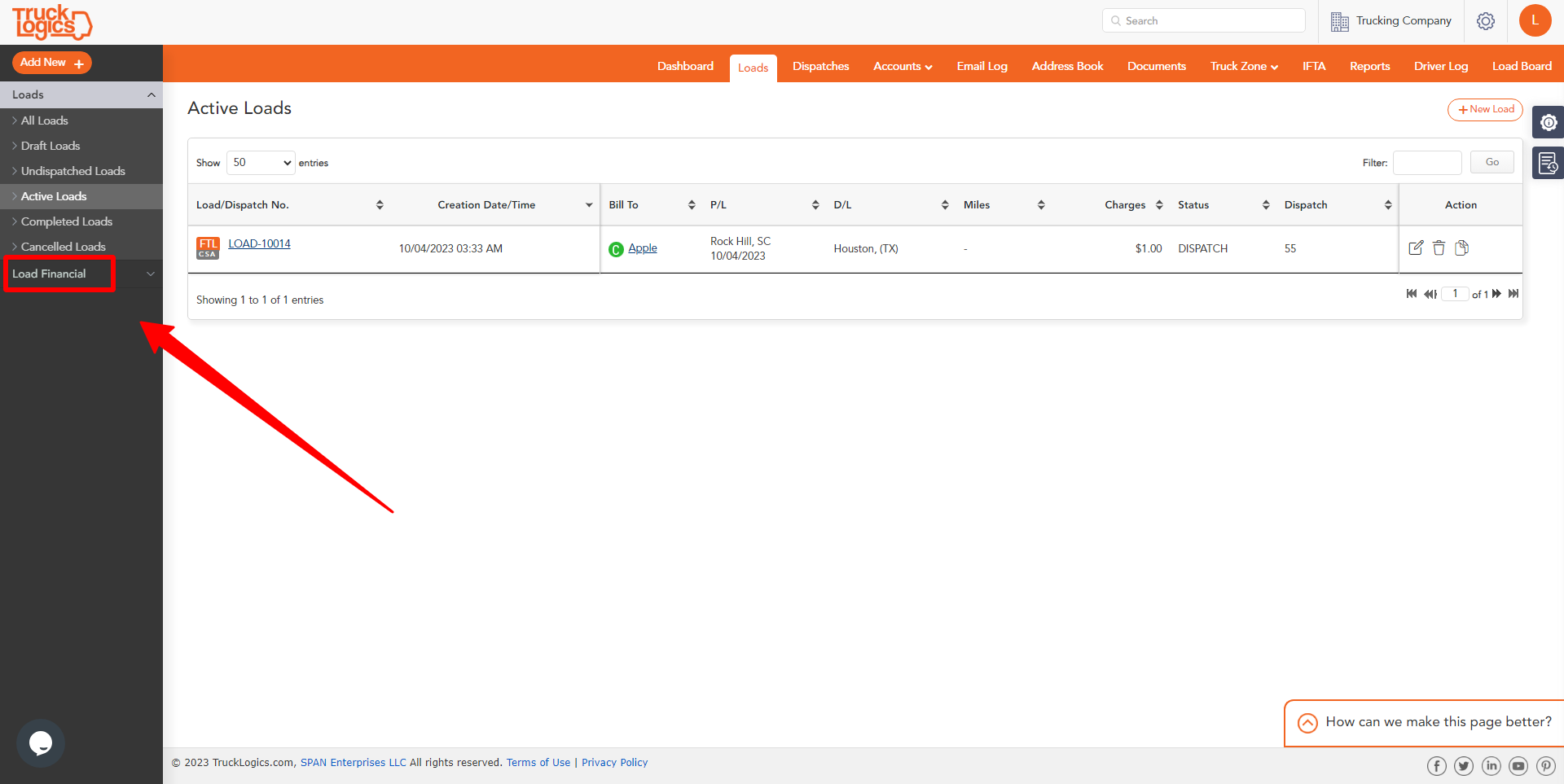
Task: Switch to the Dispatches tab
Action: 820,66
